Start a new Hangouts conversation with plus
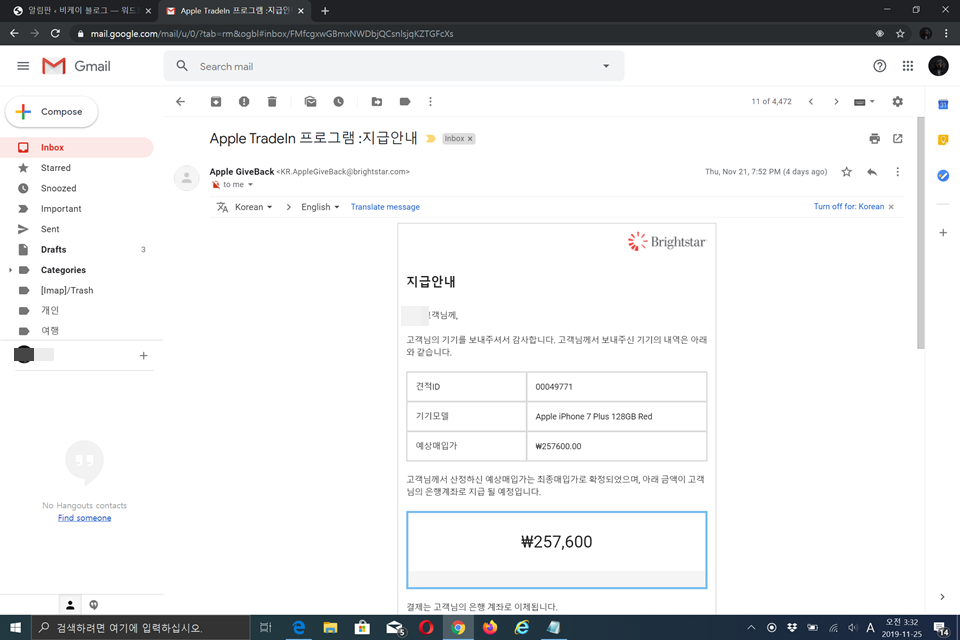This screenshot has width=960, height=640. (x=143, y=355)
